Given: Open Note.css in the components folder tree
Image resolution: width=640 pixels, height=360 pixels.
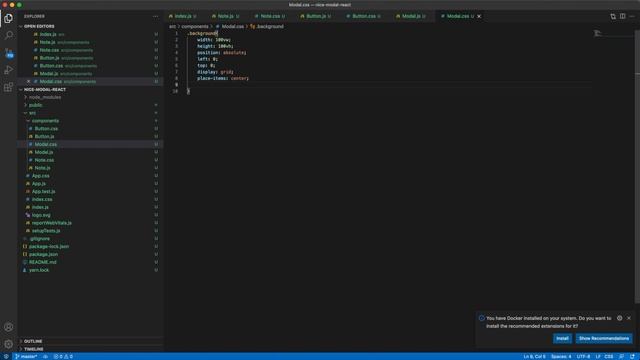Looking at the screenshot, I should 44,160.
